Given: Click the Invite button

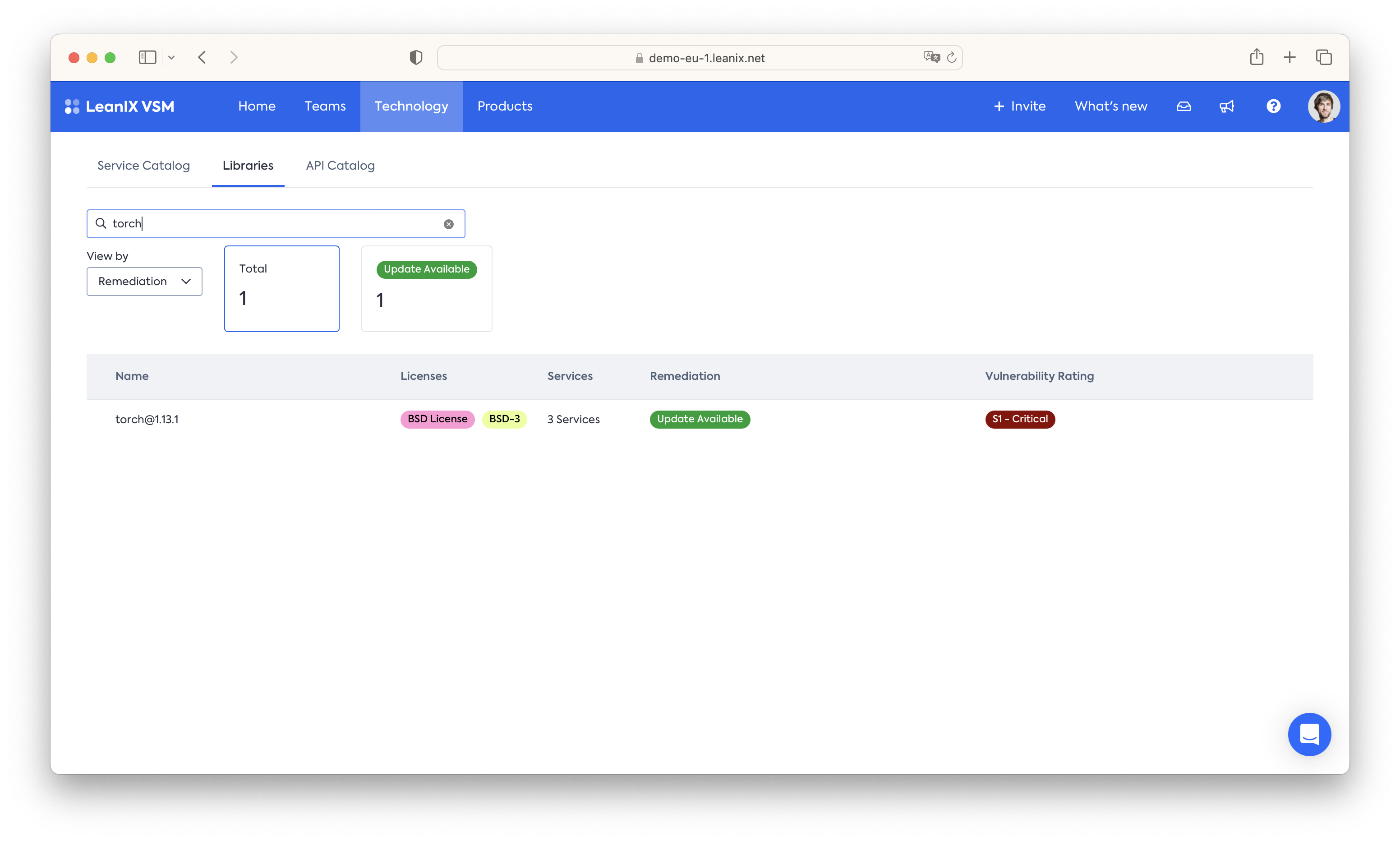Looking at the screenshot, I should 1019,106.
